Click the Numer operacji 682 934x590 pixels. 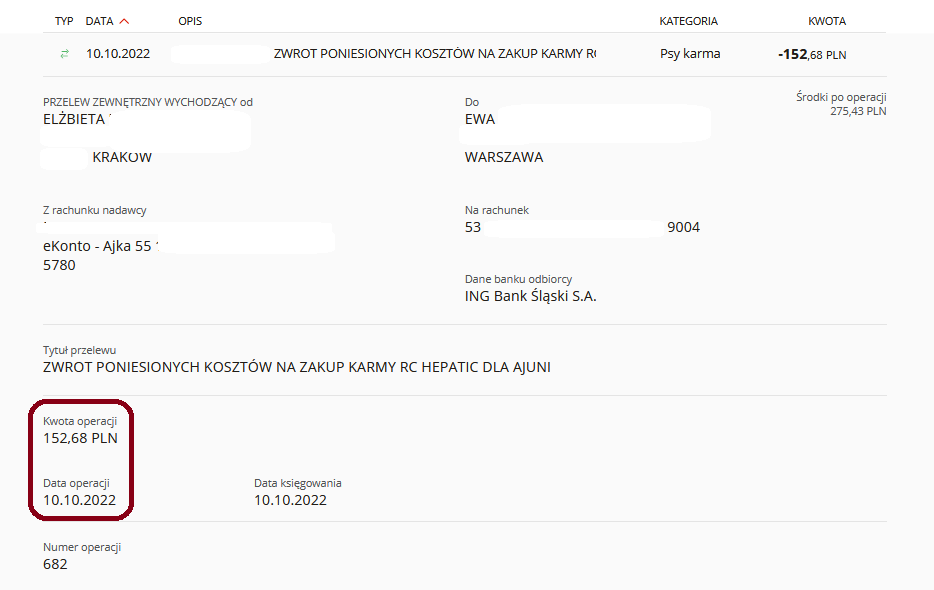(x=55, y=564)
